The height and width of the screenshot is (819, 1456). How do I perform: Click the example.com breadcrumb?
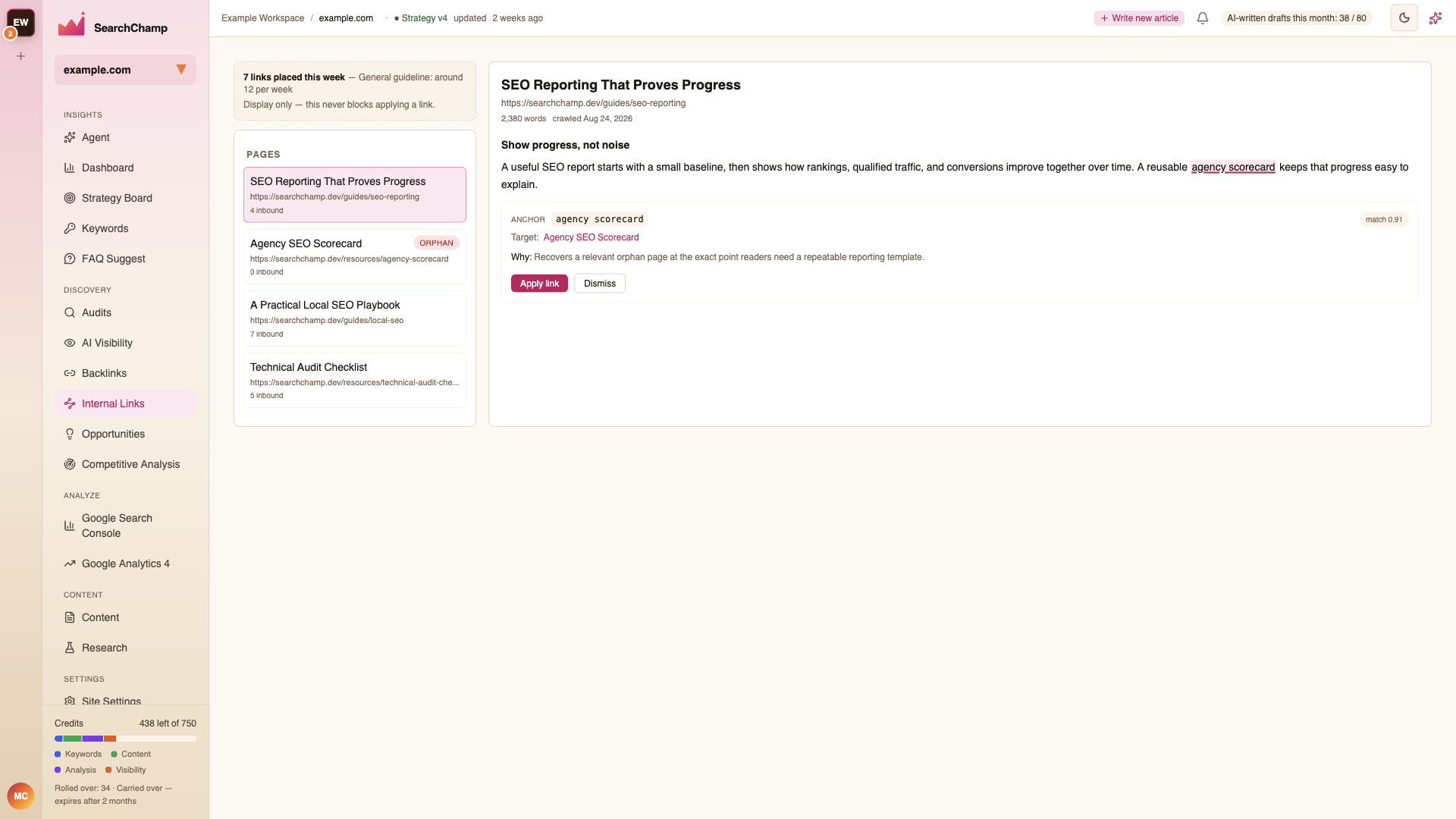(346, 18)
